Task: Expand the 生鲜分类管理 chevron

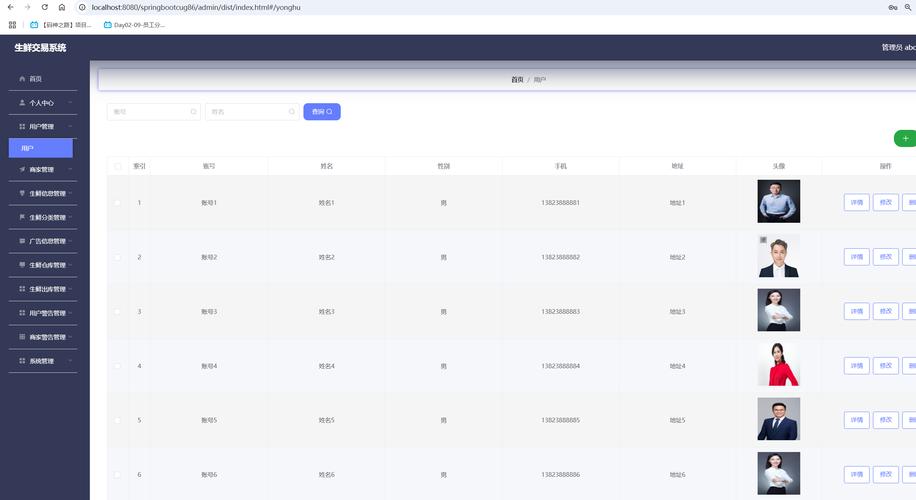Action: tap(70, 217)
